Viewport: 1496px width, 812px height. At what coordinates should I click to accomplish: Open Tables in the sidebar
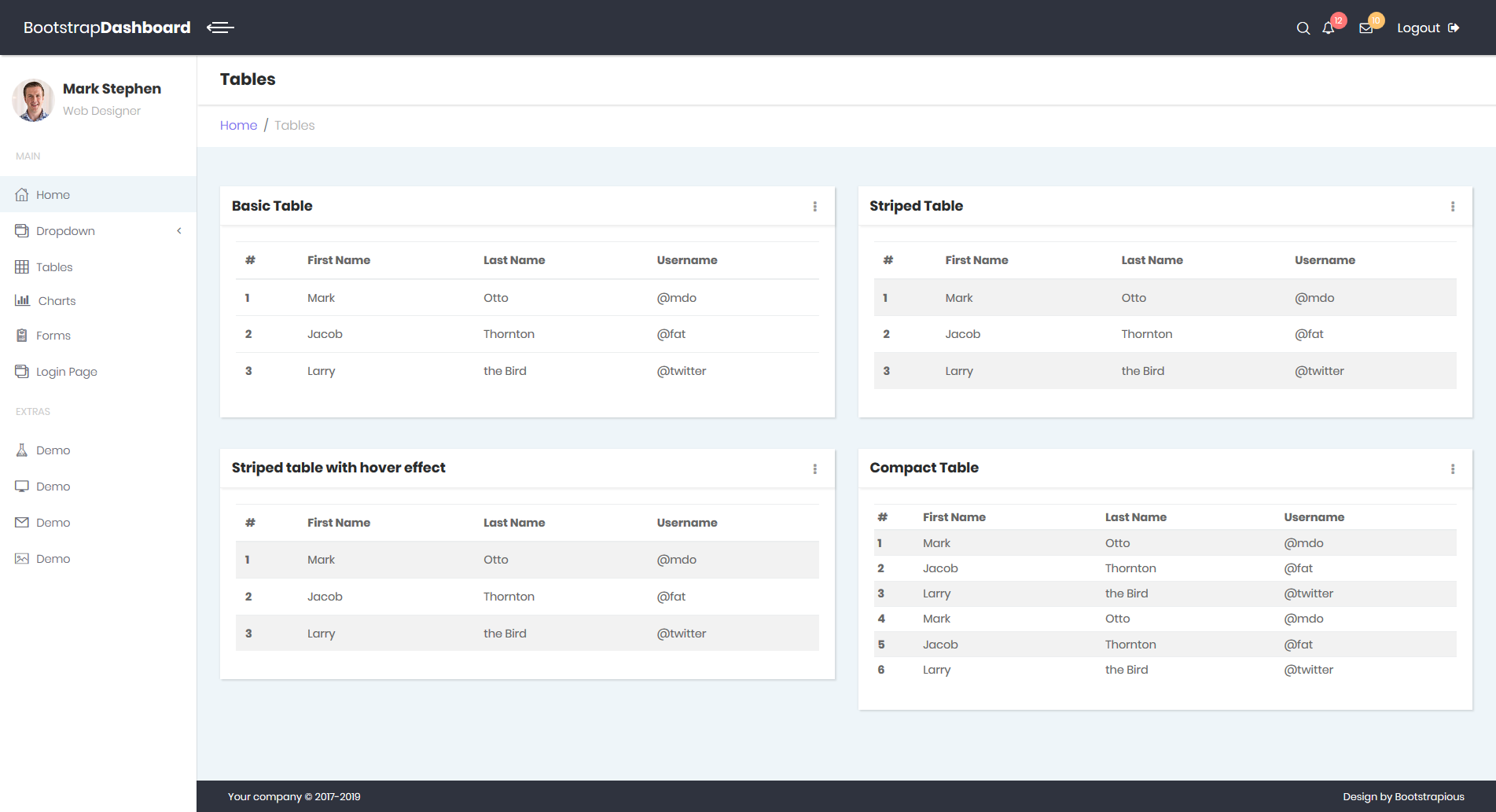point(54,267)
